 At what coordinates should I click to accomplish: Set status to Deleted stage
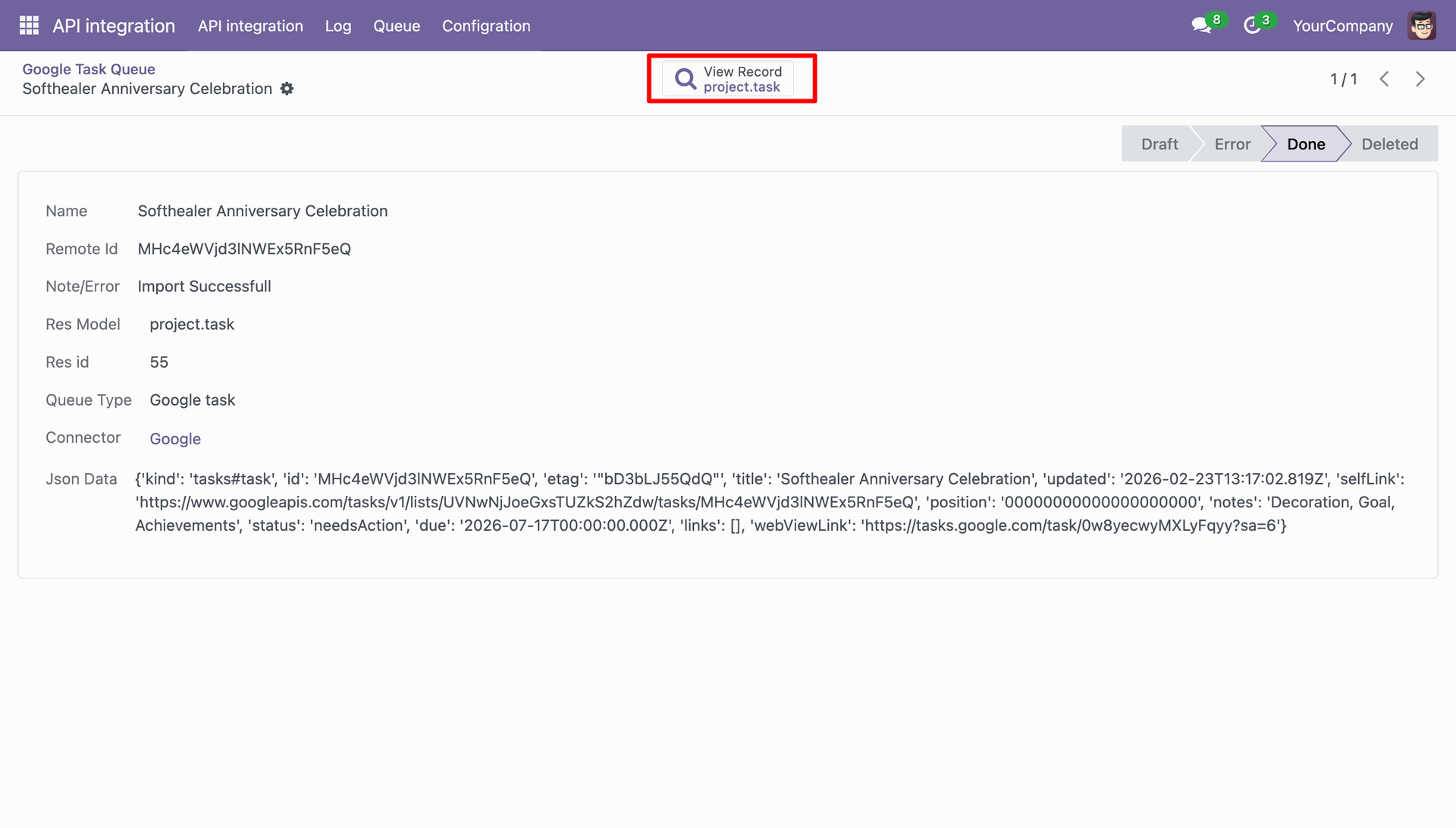point(1389,144)
